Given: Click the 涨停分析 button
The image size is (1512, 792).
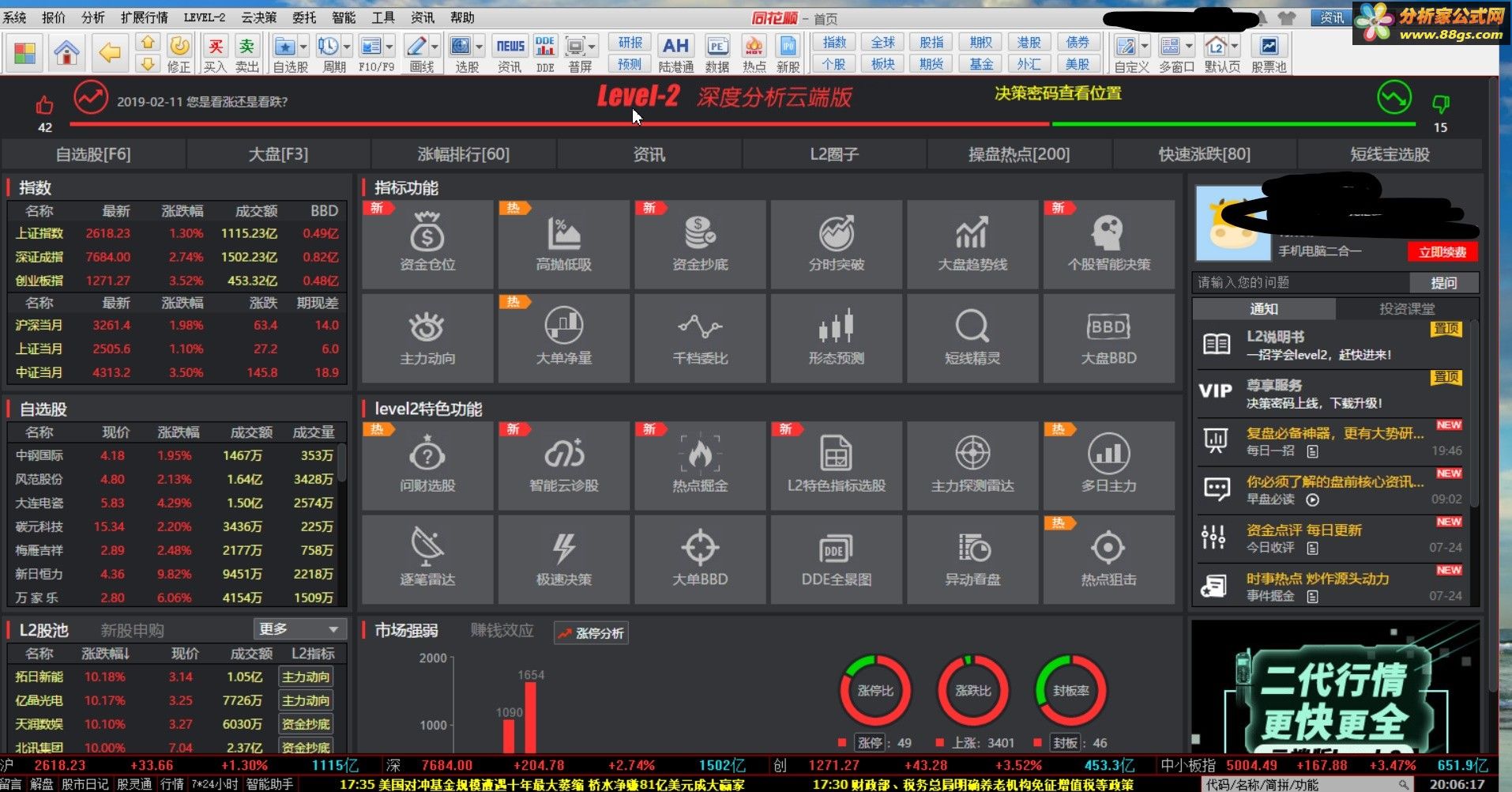Looking at the screenshot, I should click(x=591, y=632).
